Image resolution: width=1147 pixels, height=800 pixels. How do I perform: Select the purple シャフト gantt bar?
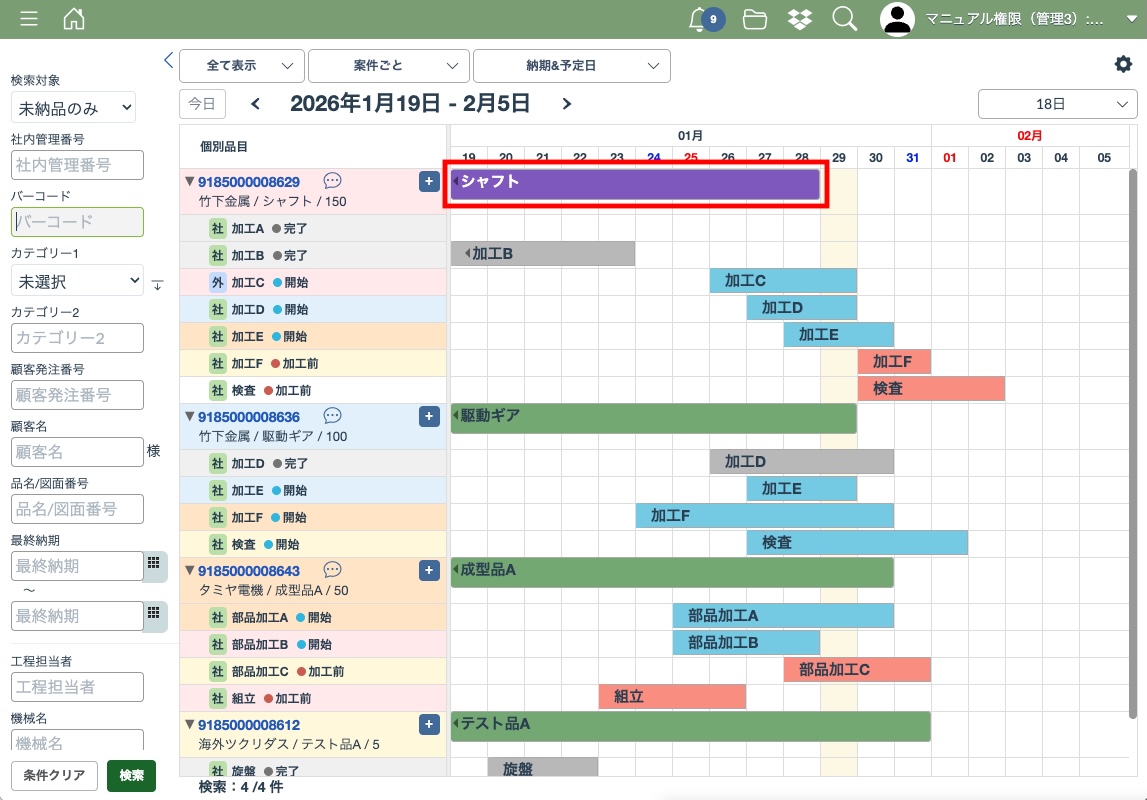635,184
